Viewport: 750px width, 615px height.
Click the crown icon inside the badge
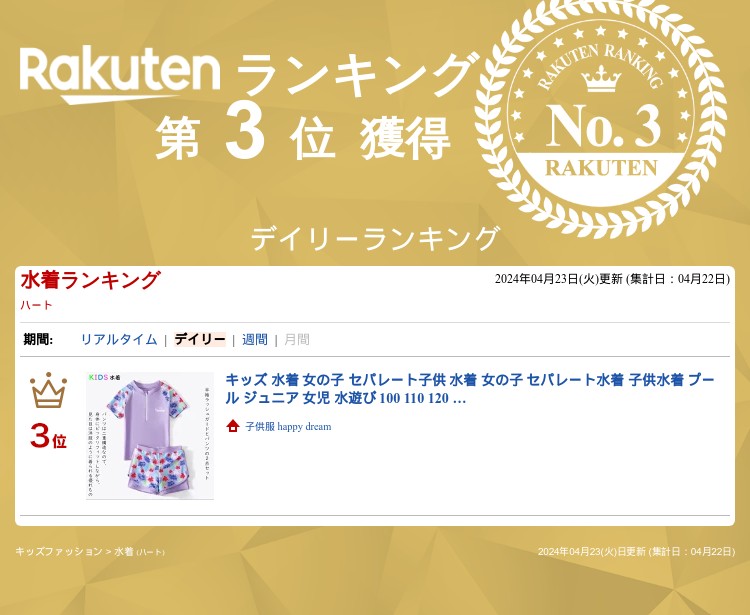(x=601, y=78)
